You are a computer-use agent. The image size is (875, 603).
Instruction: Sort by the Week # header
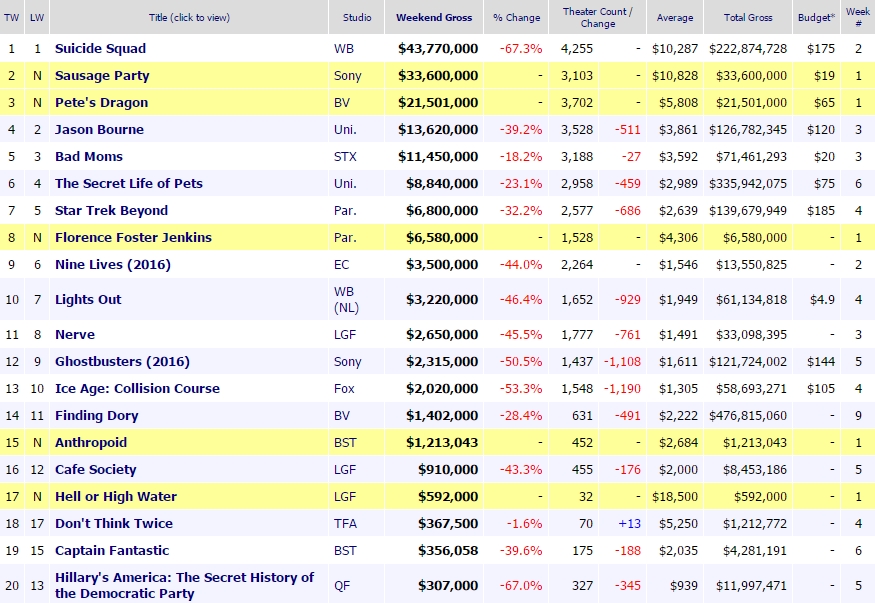858,17
